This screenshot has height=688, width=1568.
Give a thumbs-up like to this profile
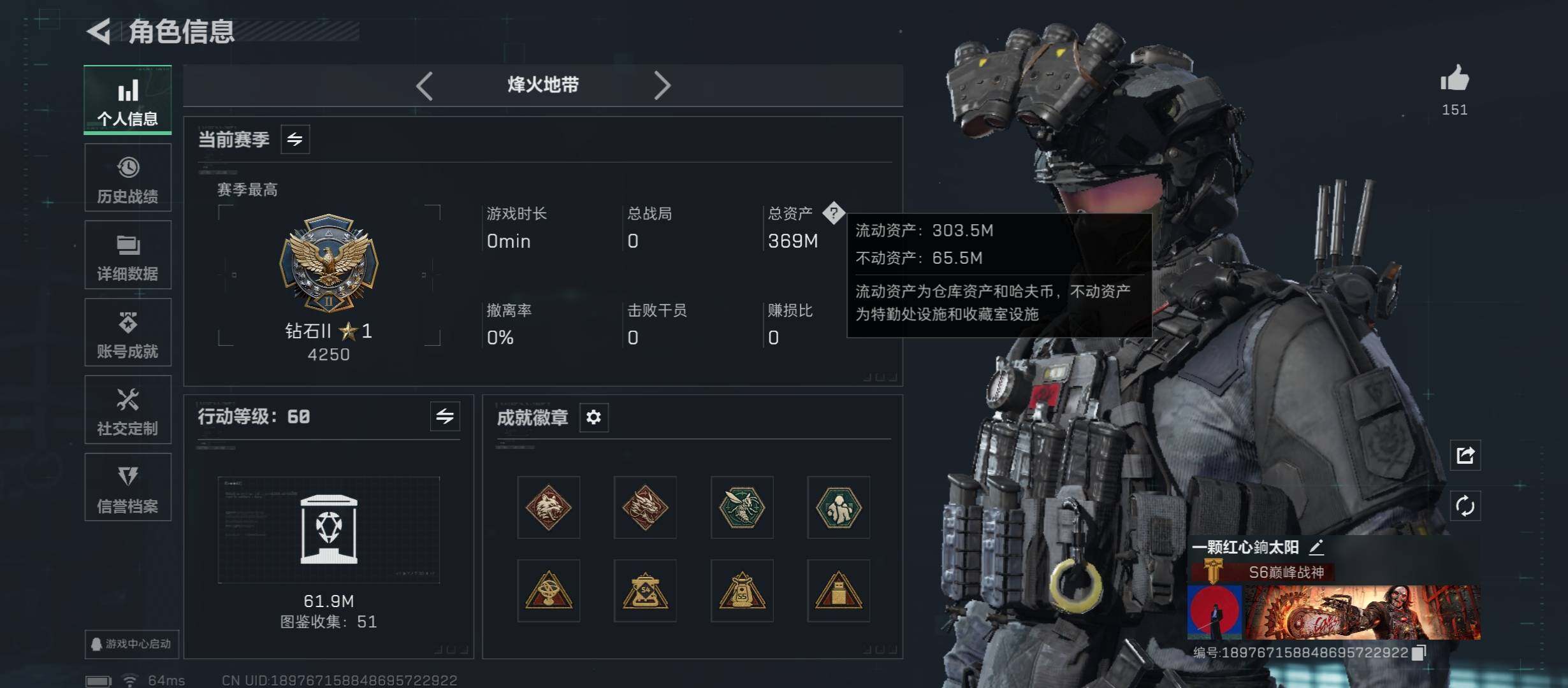pyautogui.click(x=1455, y=80)
